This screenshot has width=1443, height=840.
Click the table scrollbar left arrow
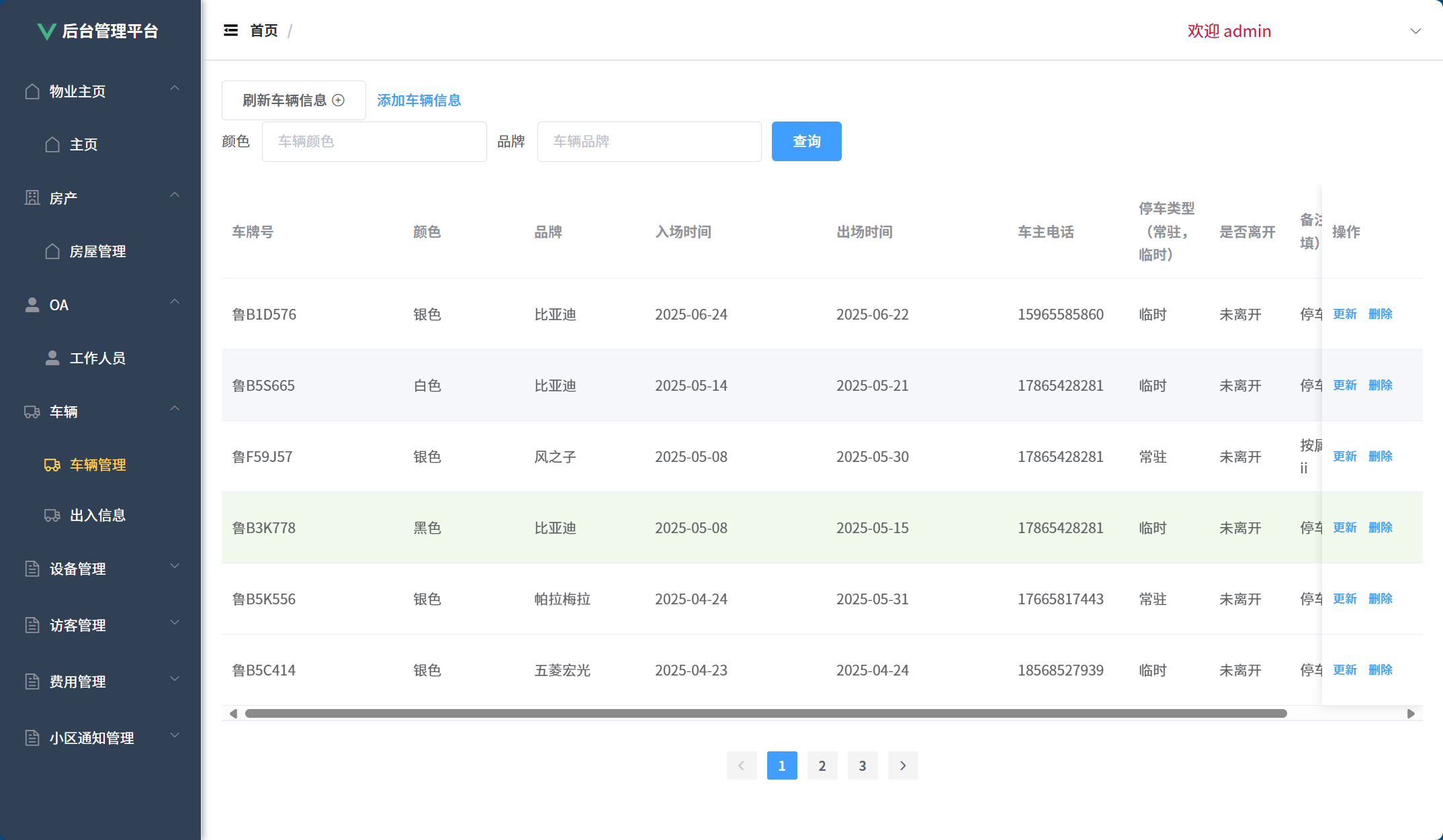pyautogui.click(x=233, y=713)
